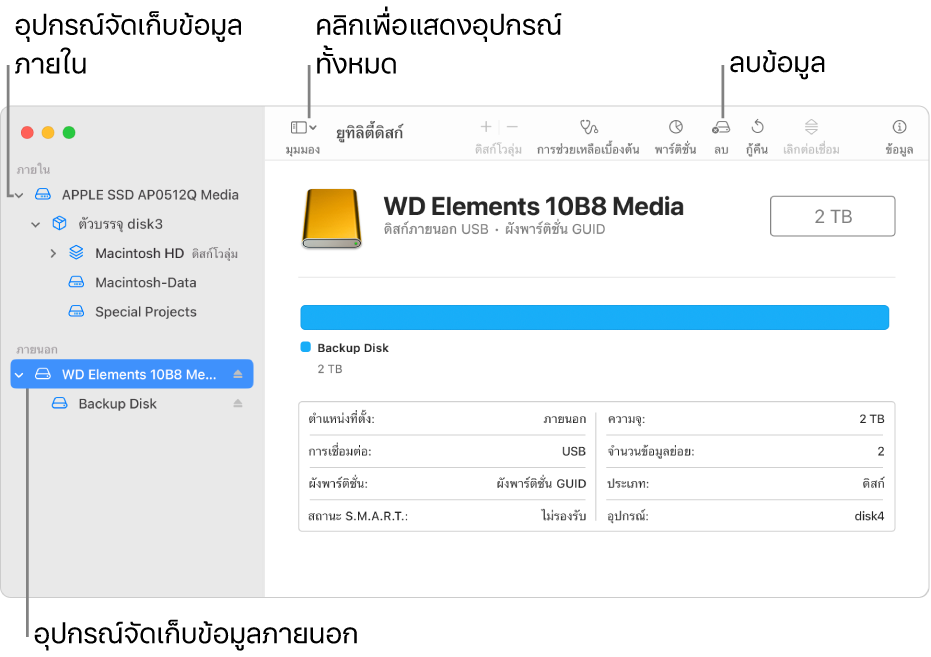Click the 2 TB capacity box
The width and height of the screenshot is (931, 657).
(832, 216)
